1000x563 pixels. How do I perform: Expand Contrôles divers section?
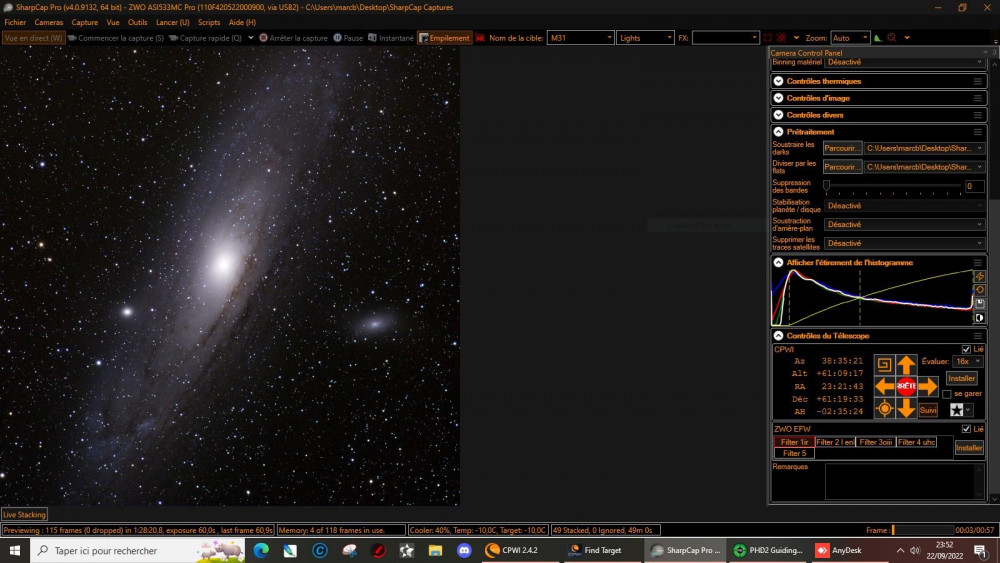(779, 115)
